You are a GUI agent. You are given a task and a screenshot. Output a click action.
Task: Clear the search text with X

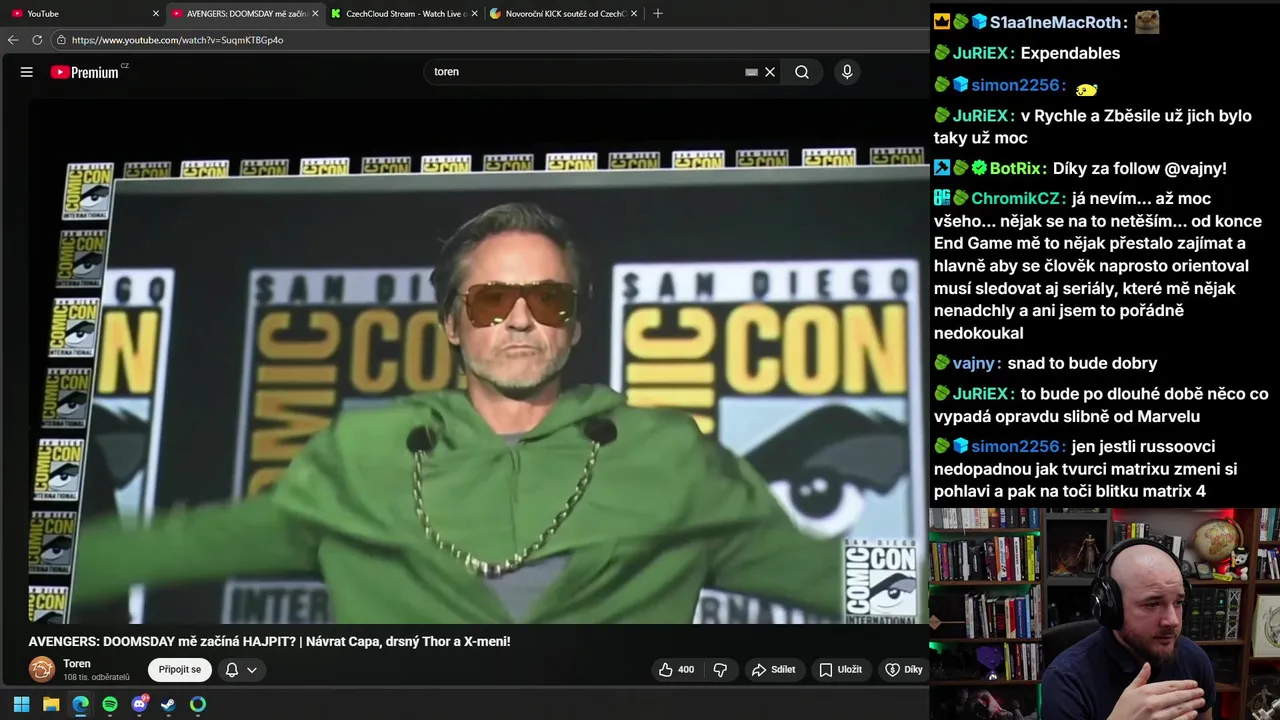[x=770, y=72]
